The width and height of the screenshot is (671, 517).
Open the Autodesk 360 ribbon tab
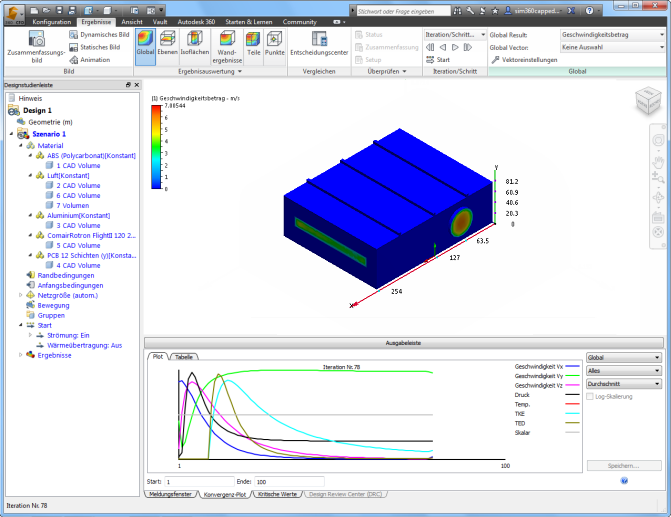(x=196, y=22)
